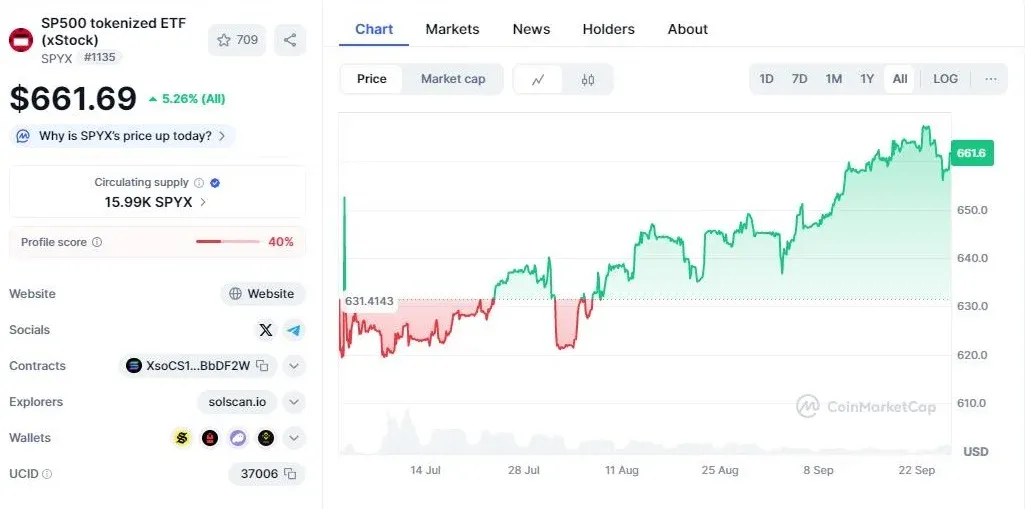Copy the UCID 37006 icon

(x=290, y=474)
